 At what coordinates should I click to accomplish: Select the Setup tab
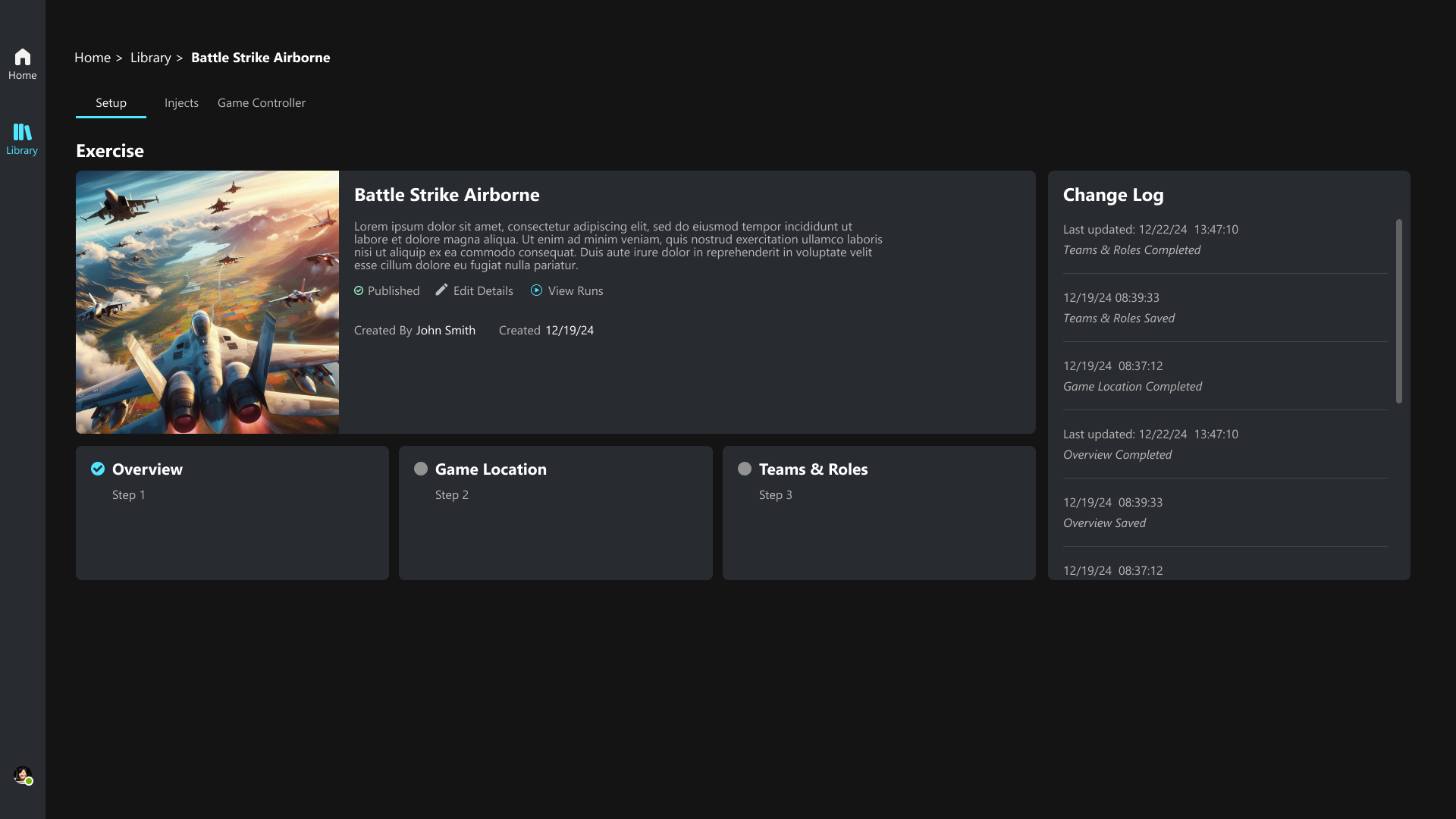click(111, 103)
